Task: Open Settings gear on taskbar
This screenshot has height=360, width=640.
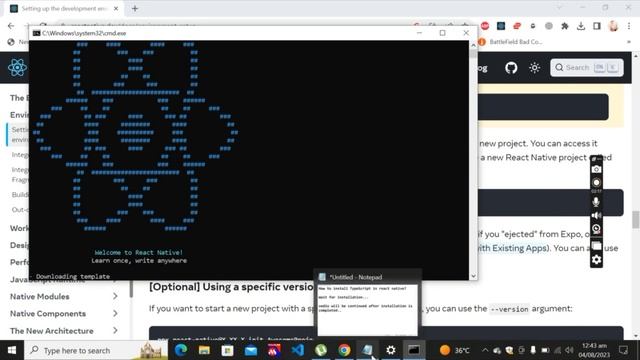Action: tap(391, 350)
